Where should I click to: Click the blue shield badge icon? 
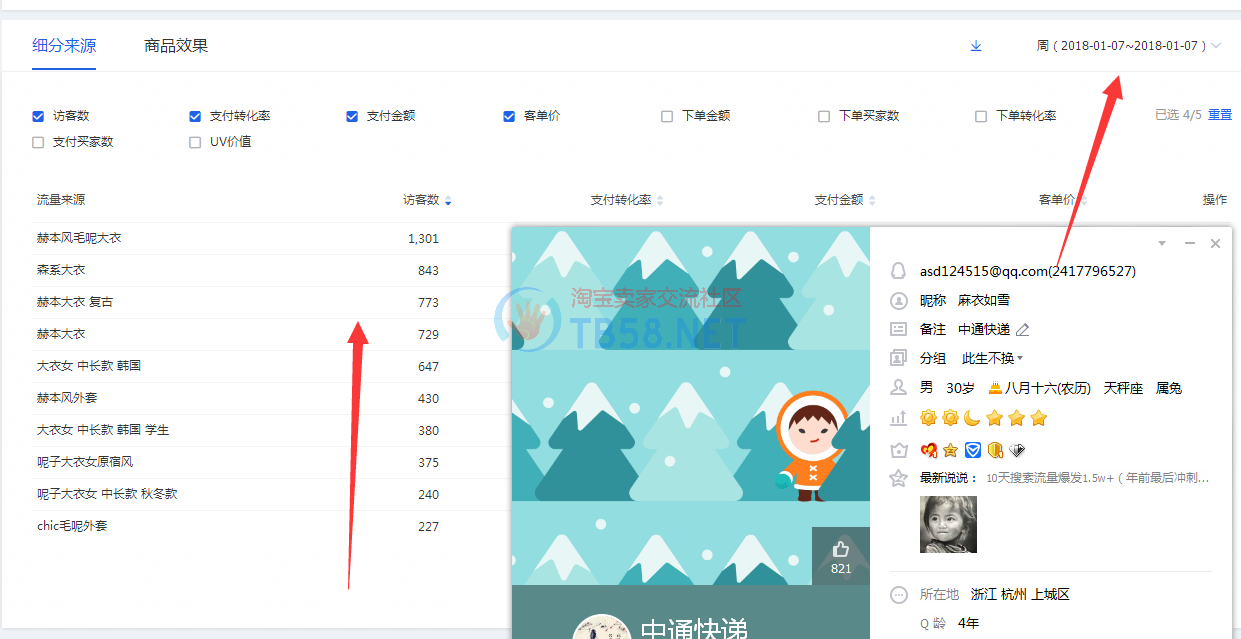pyautogui.click(x=972, y=450)
